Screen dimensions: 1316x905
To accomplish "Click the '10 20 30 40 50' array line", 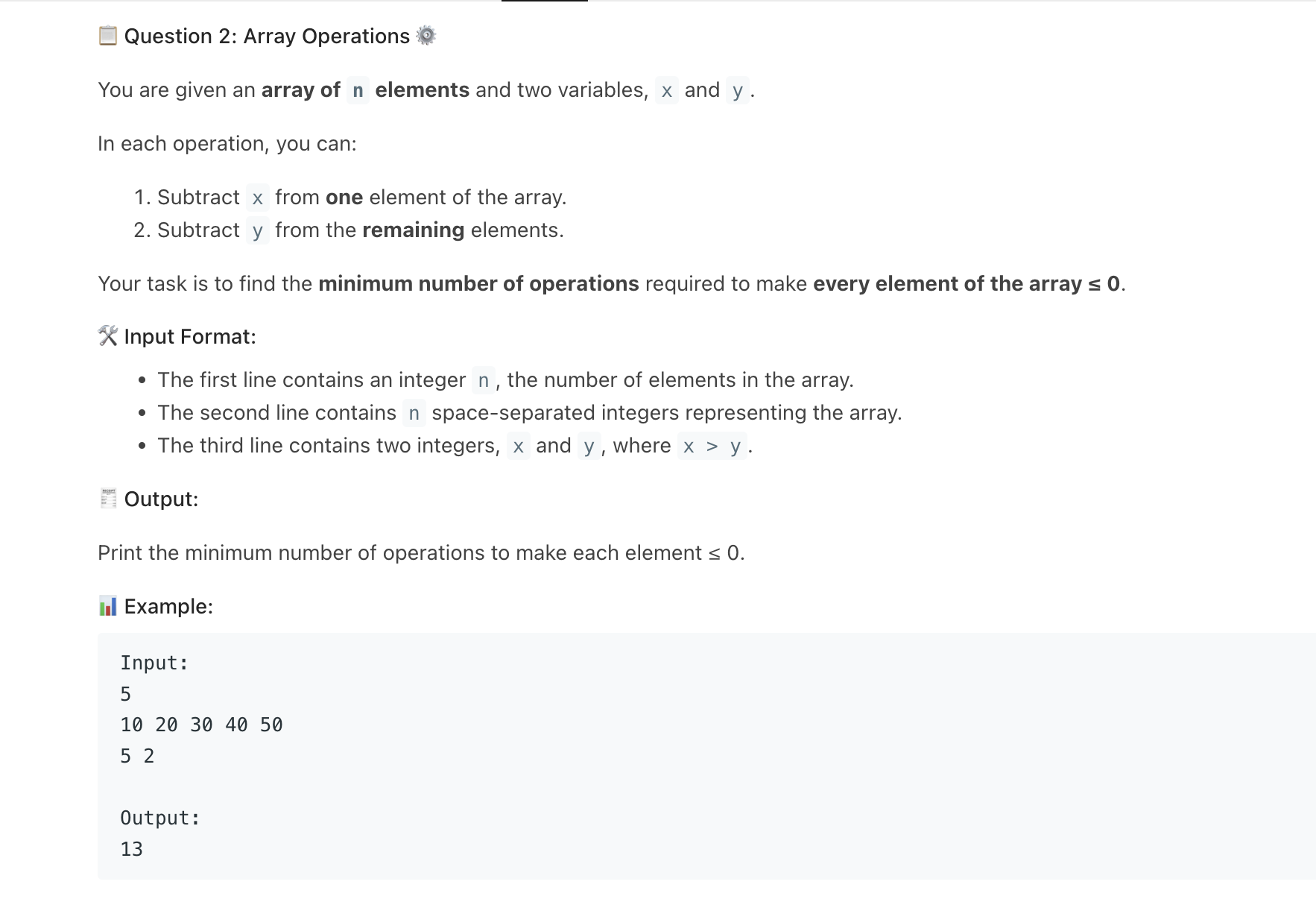I will (x=201, y=725).
